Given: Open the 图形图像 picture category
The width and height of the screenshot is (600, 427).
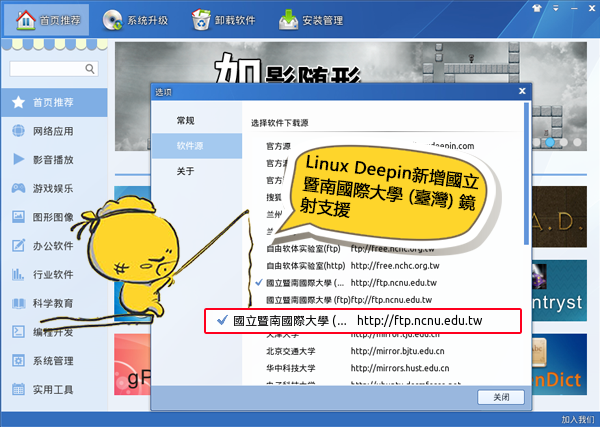Looking at the screenshot, I should click(54, 217).
